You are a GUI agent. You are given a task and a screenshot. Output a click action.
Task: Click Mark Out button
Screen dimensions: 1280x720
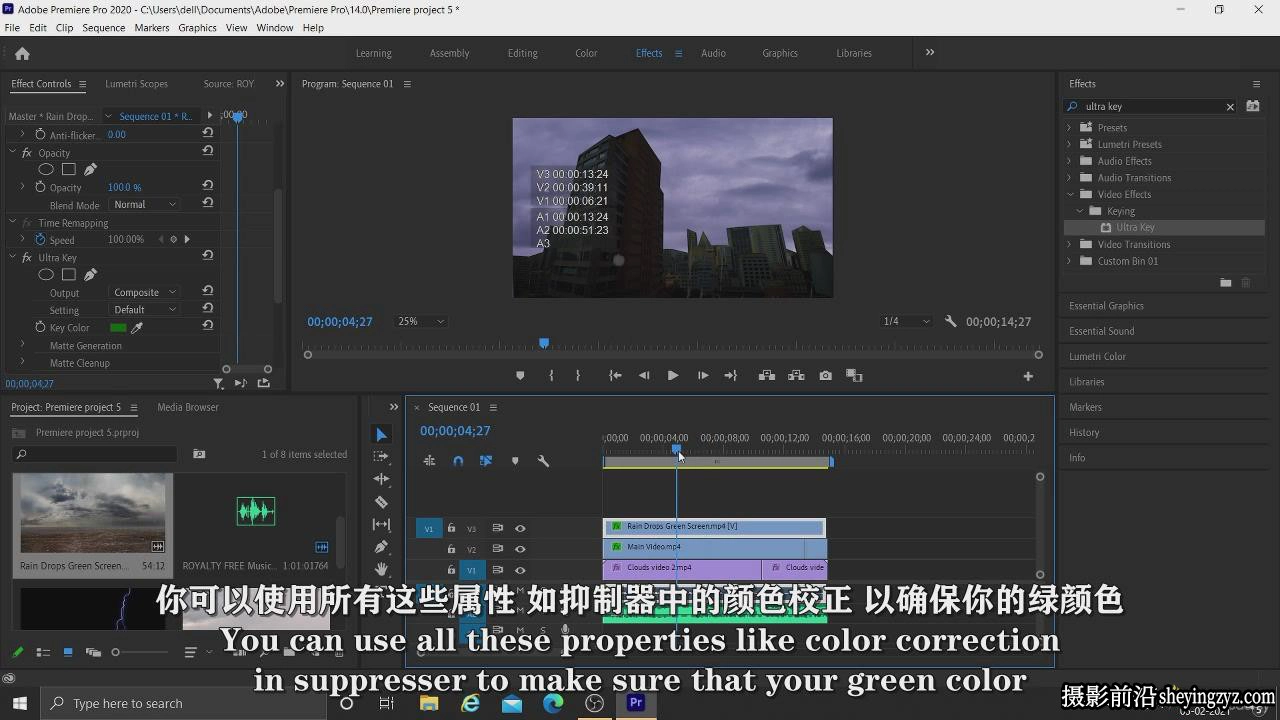(578, 376)
